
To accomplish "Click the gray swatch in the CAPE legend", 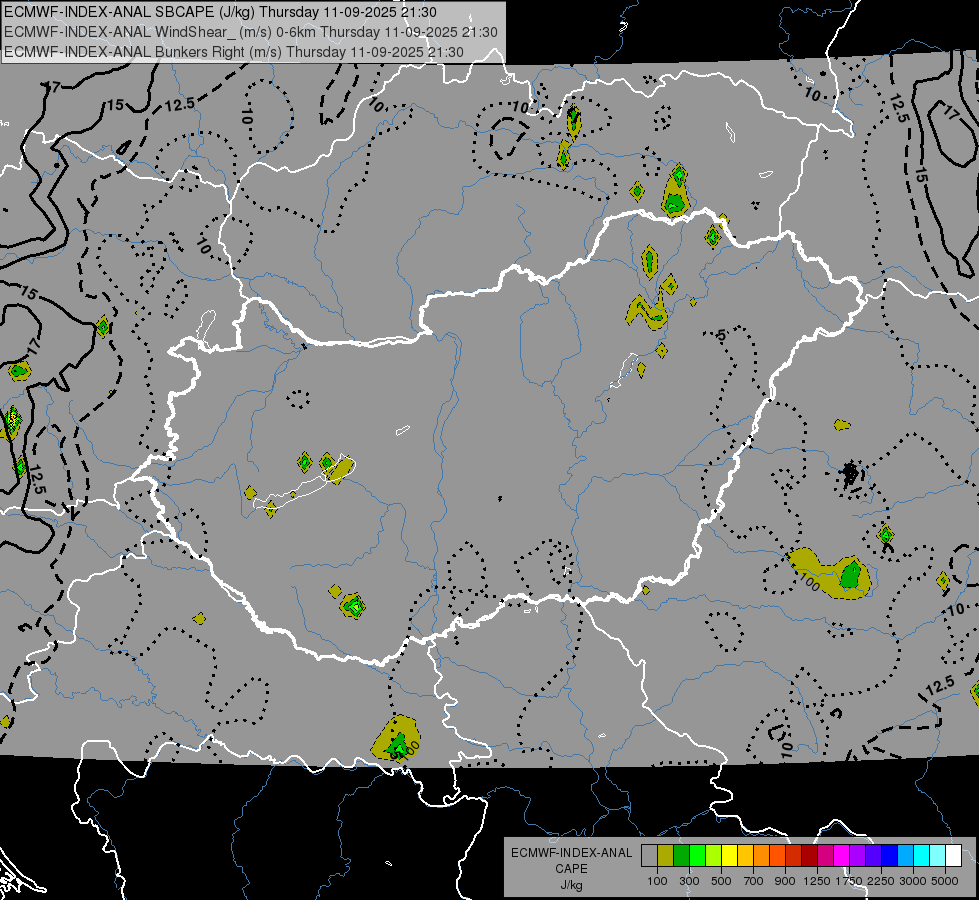I will tap(649, 855).
